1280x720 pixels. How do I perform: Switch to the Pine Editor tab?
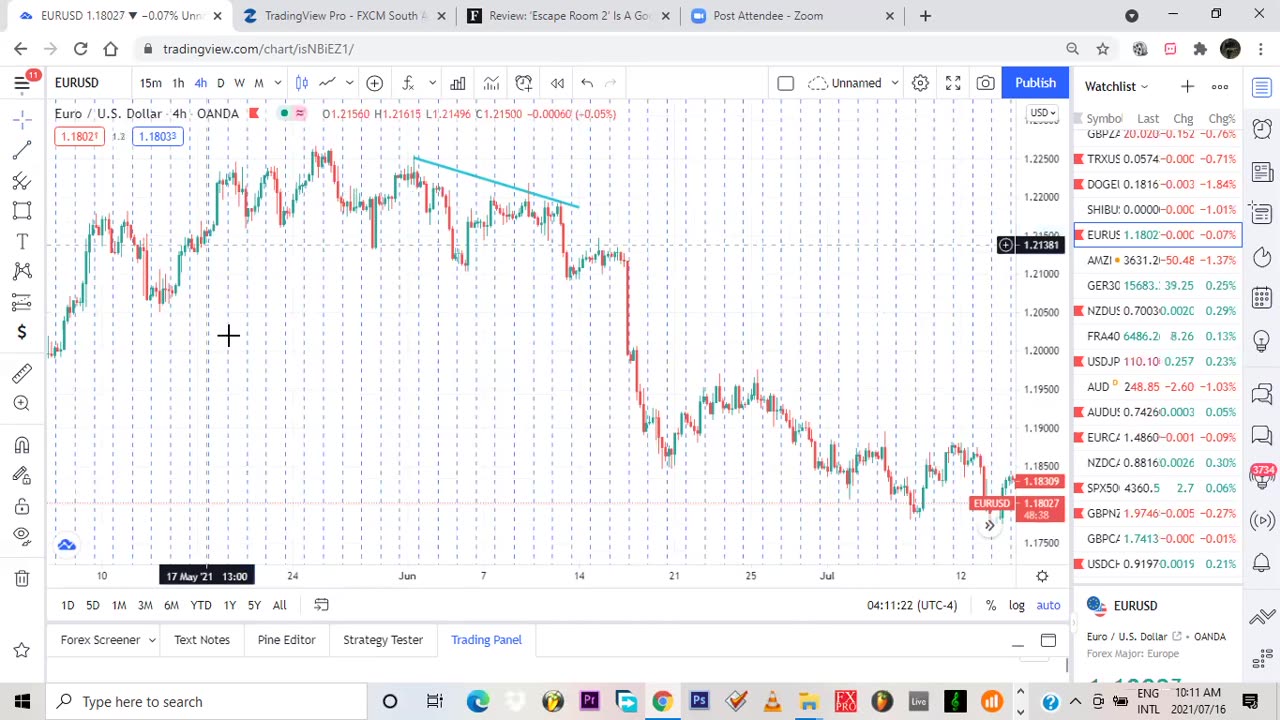(x=286, y=640)
